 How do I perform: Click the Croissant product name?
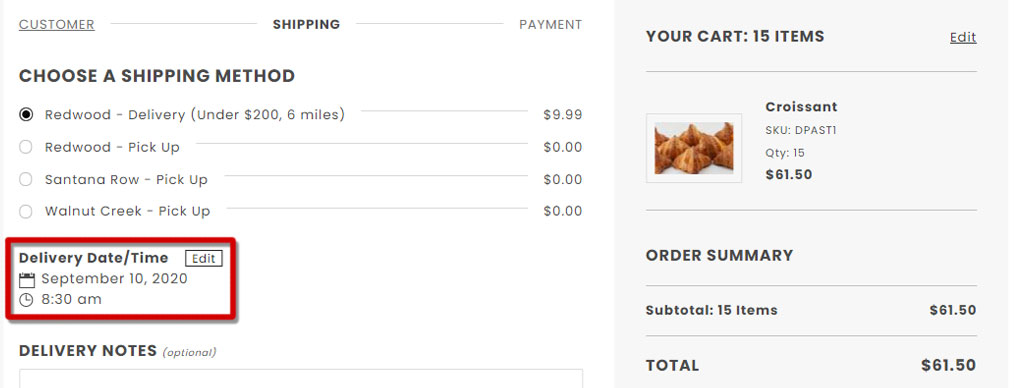point(801,106)
